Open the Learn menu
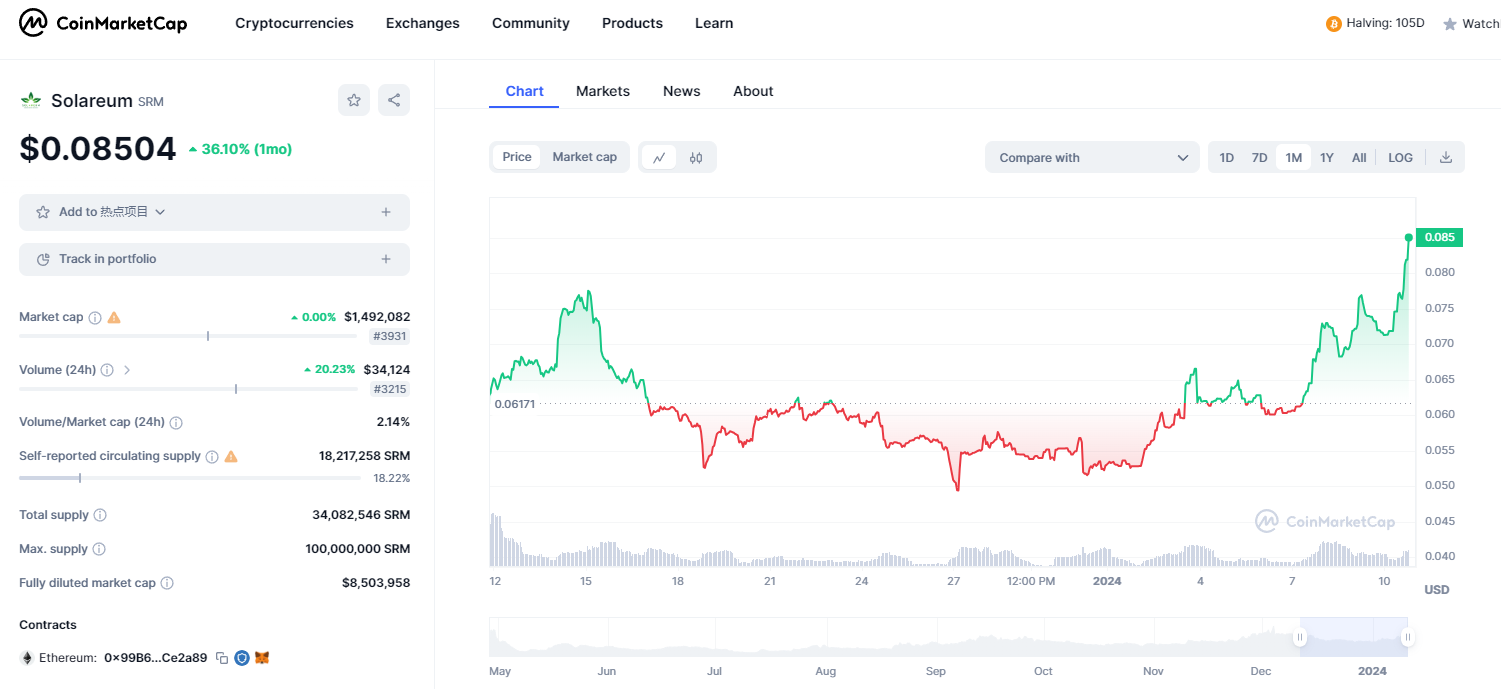This screenshot has height=689, width=1501. click(714, 23)
